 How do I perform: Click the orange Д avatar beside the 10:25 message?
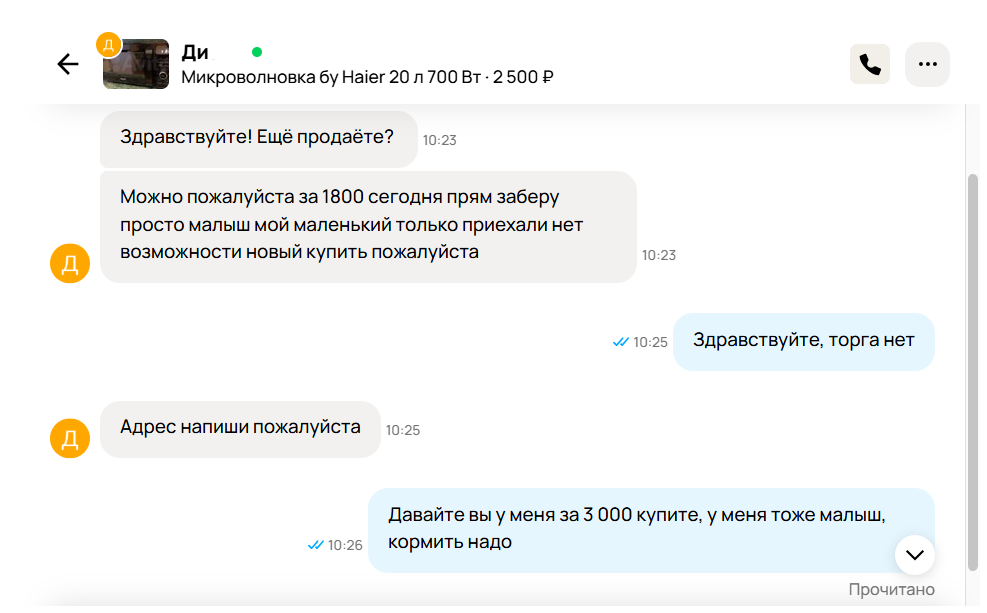pyautogui.click(x=68, y=438)
